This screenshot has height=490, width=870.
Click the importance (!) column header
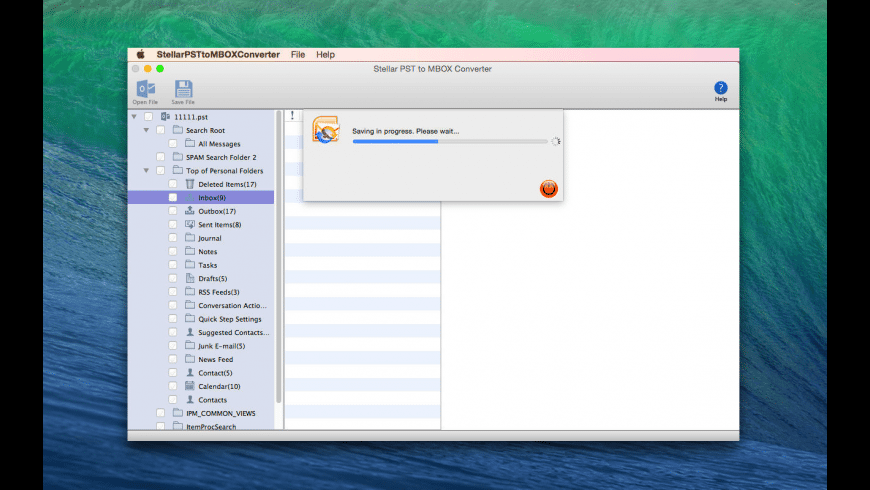pyautogui.click(x=292, y=115)
